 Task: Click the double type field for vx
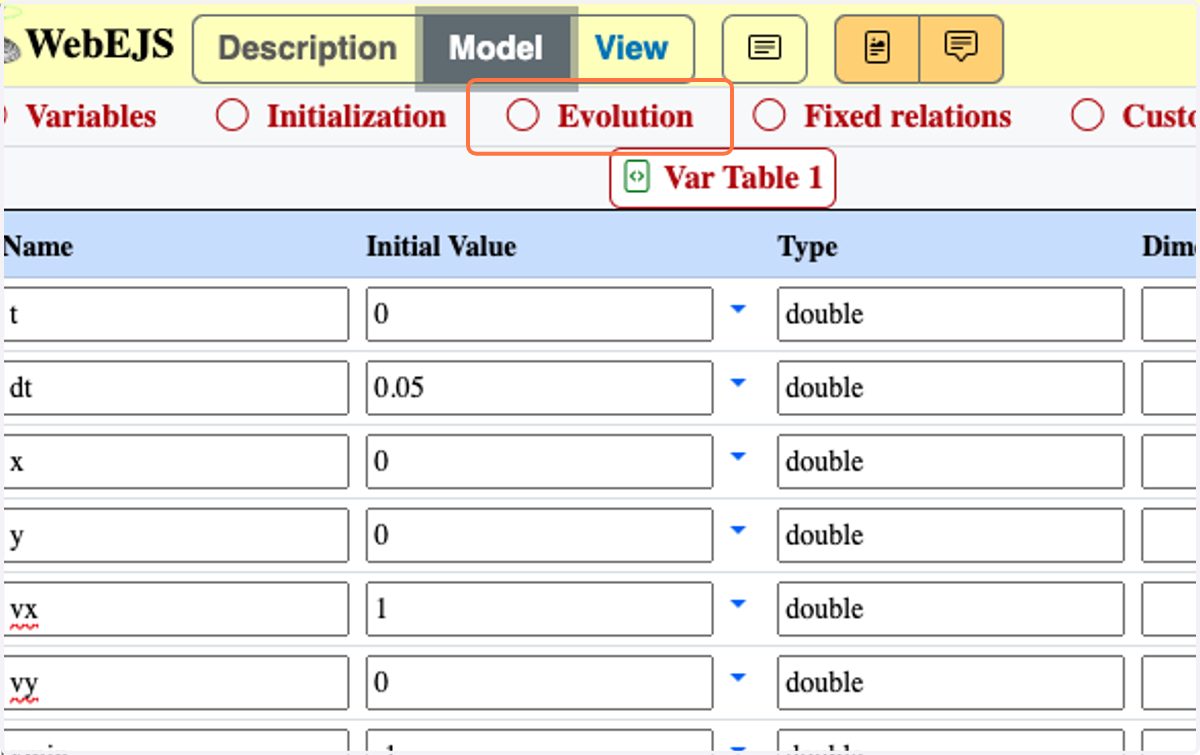tap(951, 609)
